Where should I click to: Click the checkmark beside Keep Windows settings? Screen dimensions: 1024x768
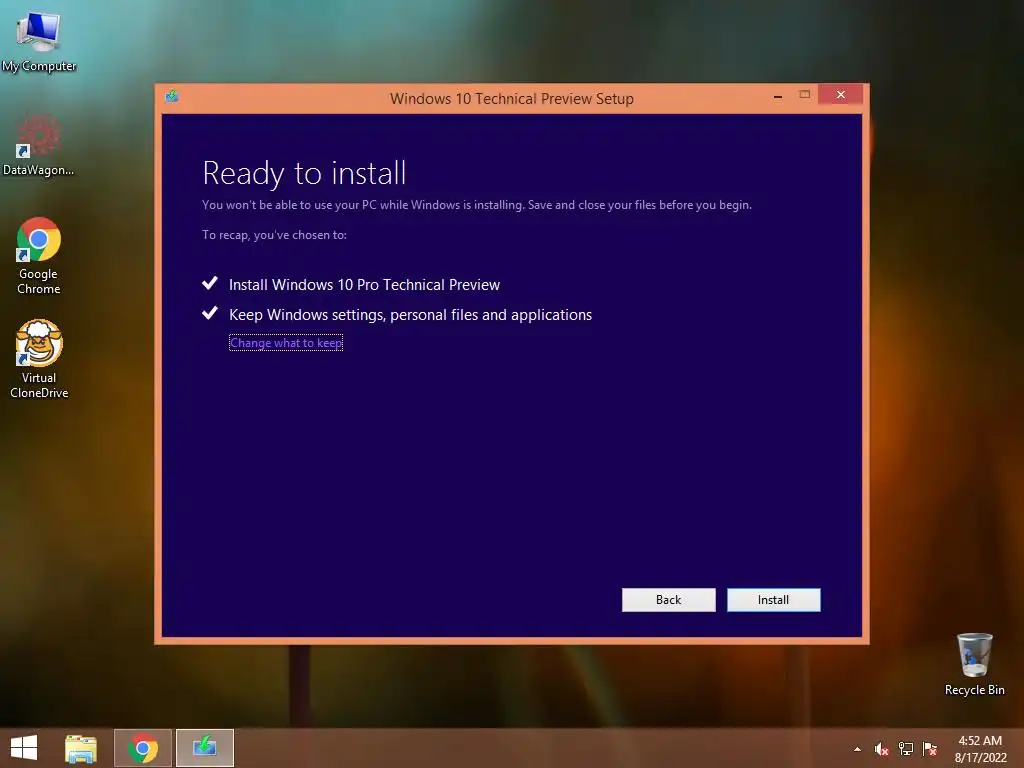click(210, 313)
